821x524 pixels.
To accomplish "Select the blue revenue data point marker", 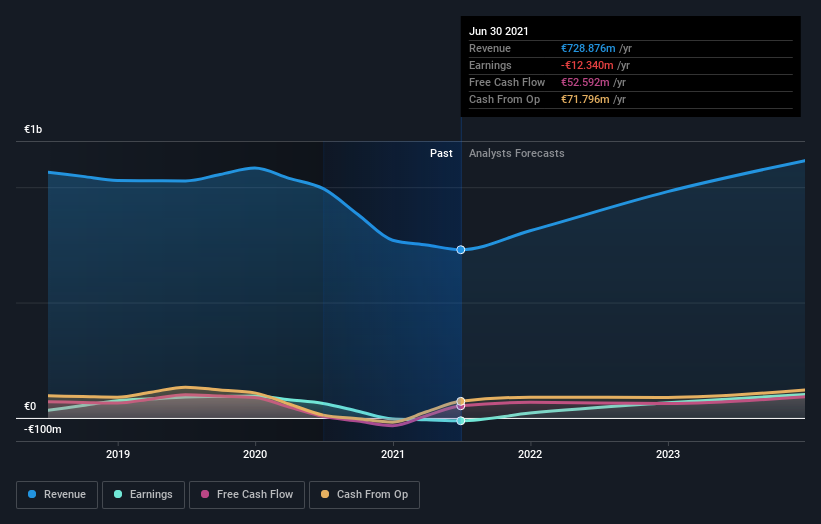I will point(461,250).
